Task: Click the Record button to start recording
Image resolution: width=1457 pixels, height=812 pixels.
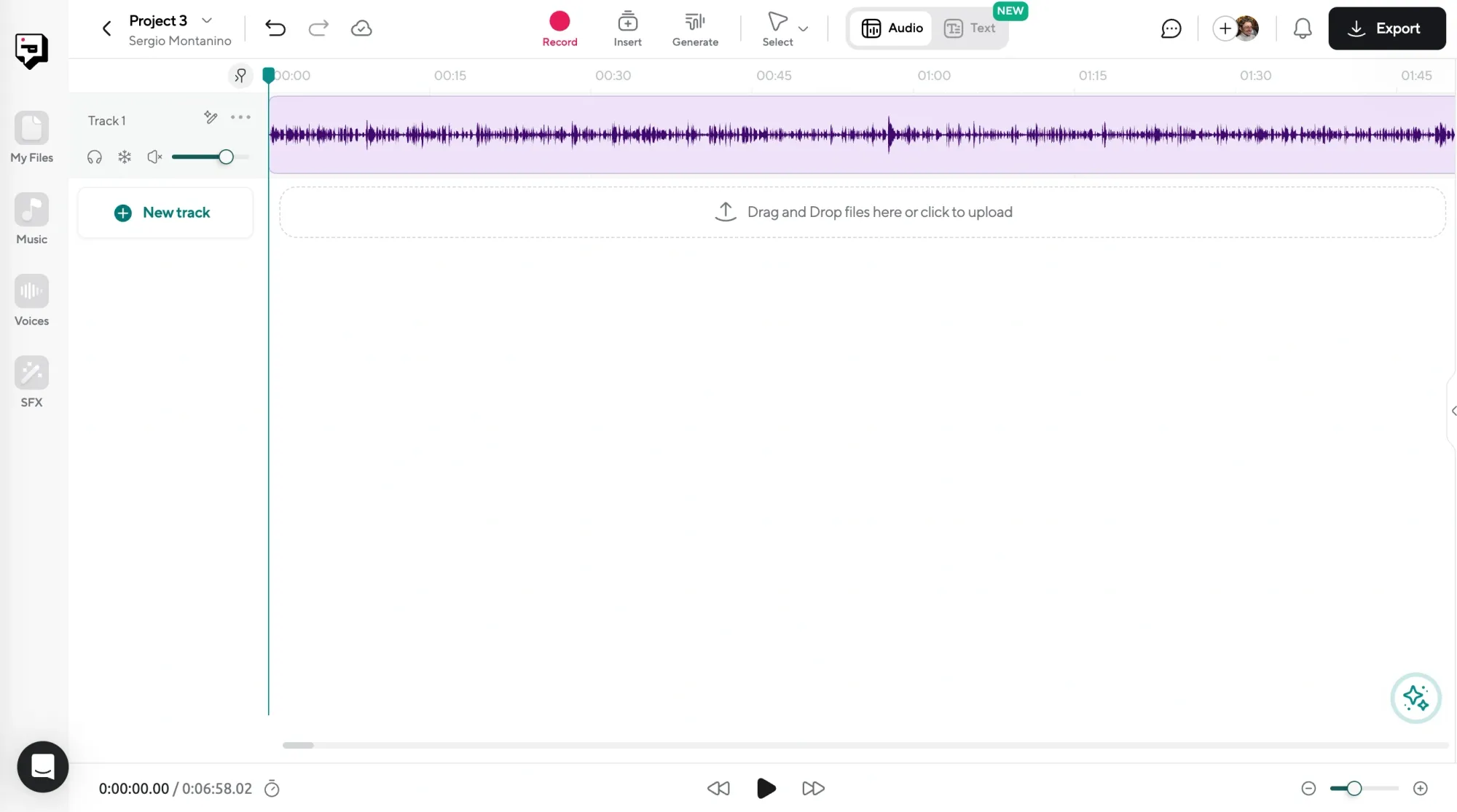Action: coord(559,27)
